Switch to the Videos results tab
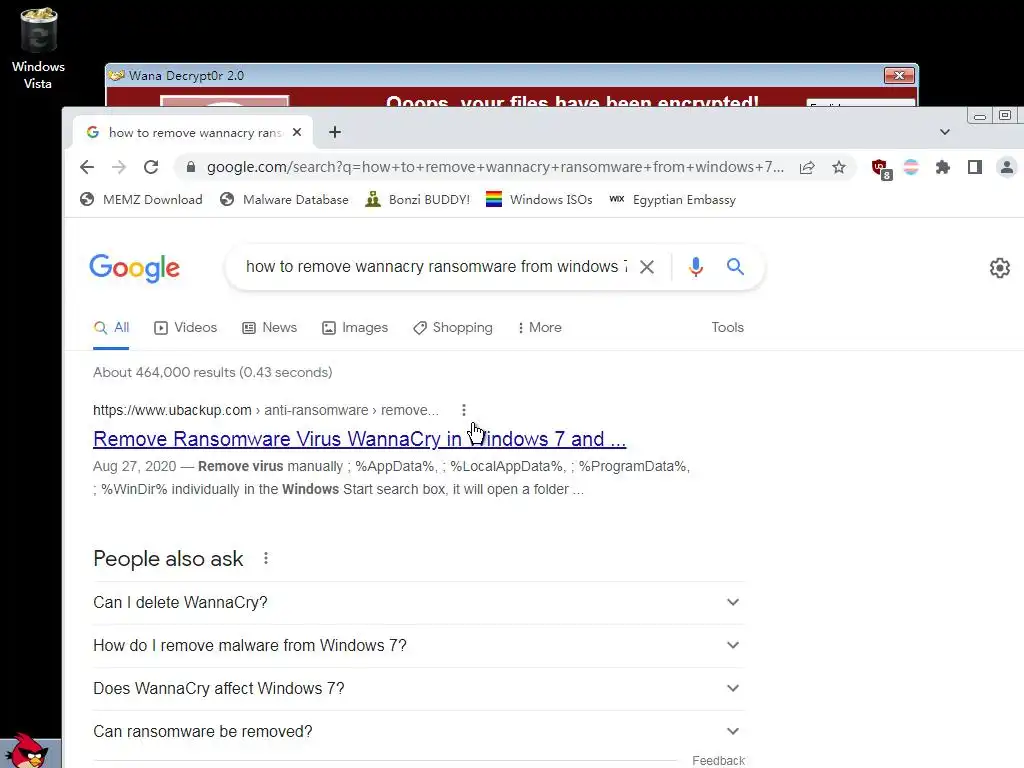 (x=185, y=328)
